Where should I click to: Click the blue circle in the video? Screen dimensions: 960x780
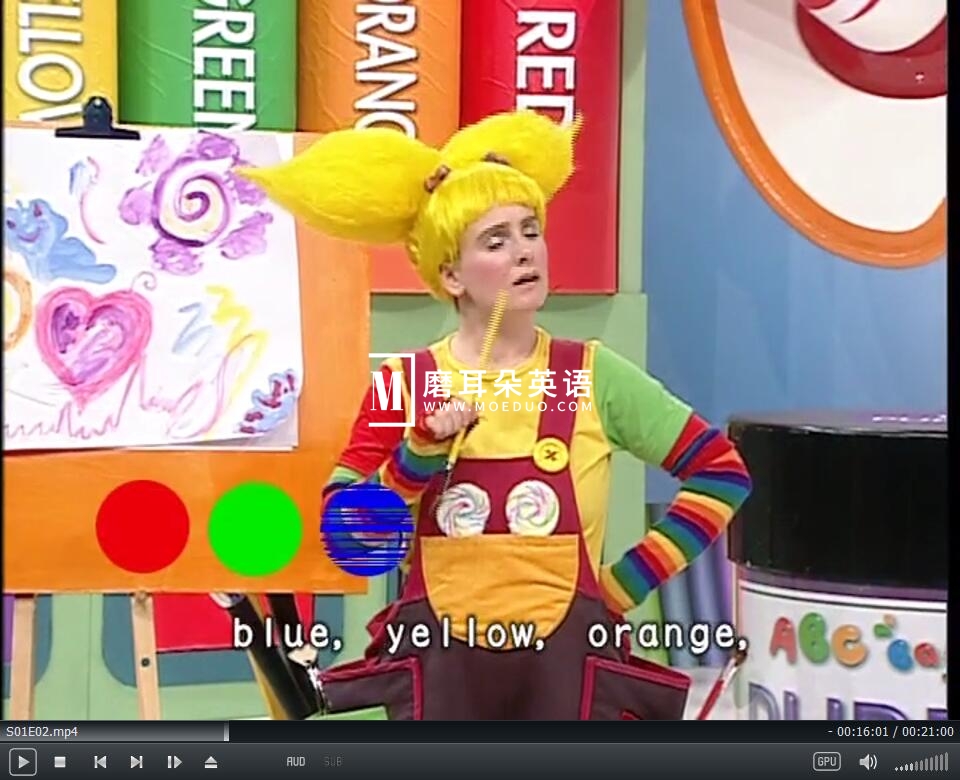[366, 530]
